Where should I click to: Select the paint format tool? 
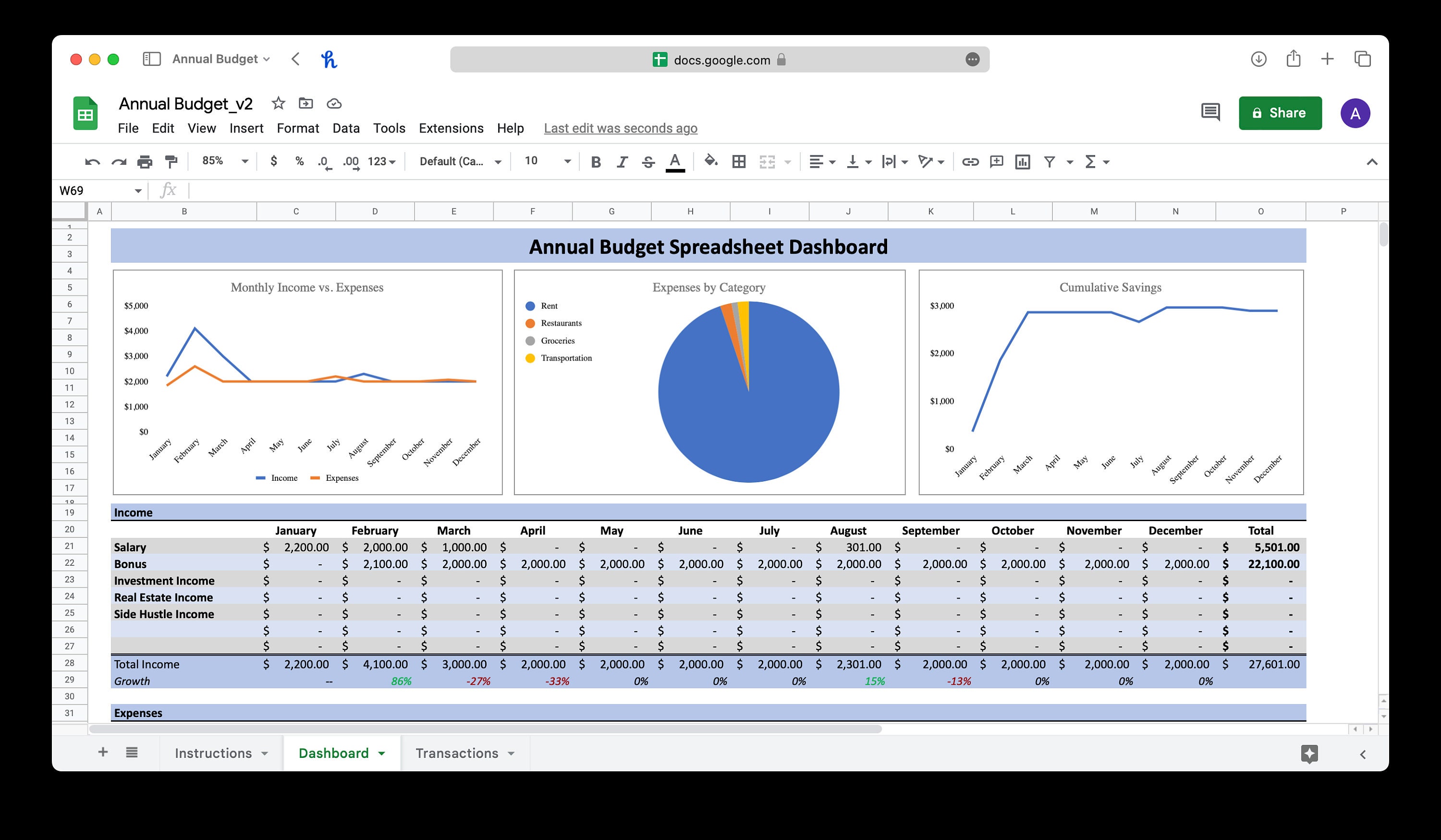(171, 162)
